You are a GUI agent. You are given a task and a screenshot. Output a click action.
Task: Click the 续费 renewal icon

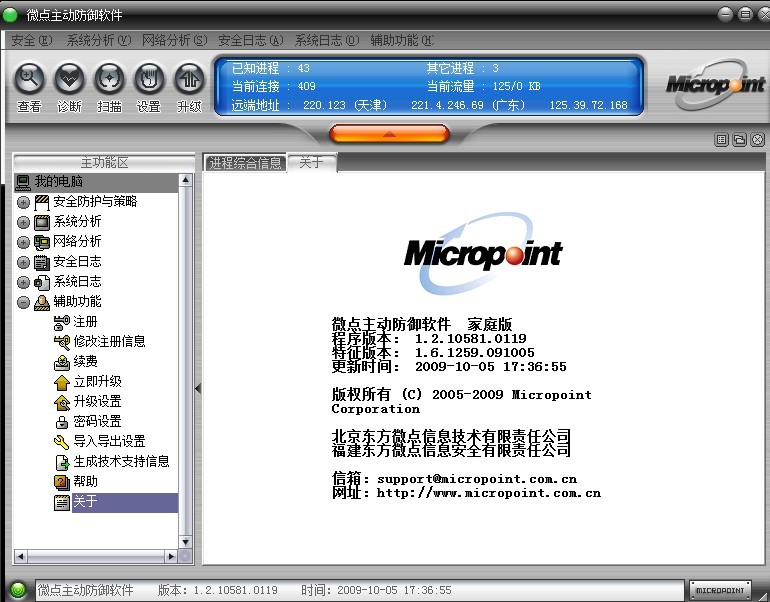[61, 362]
